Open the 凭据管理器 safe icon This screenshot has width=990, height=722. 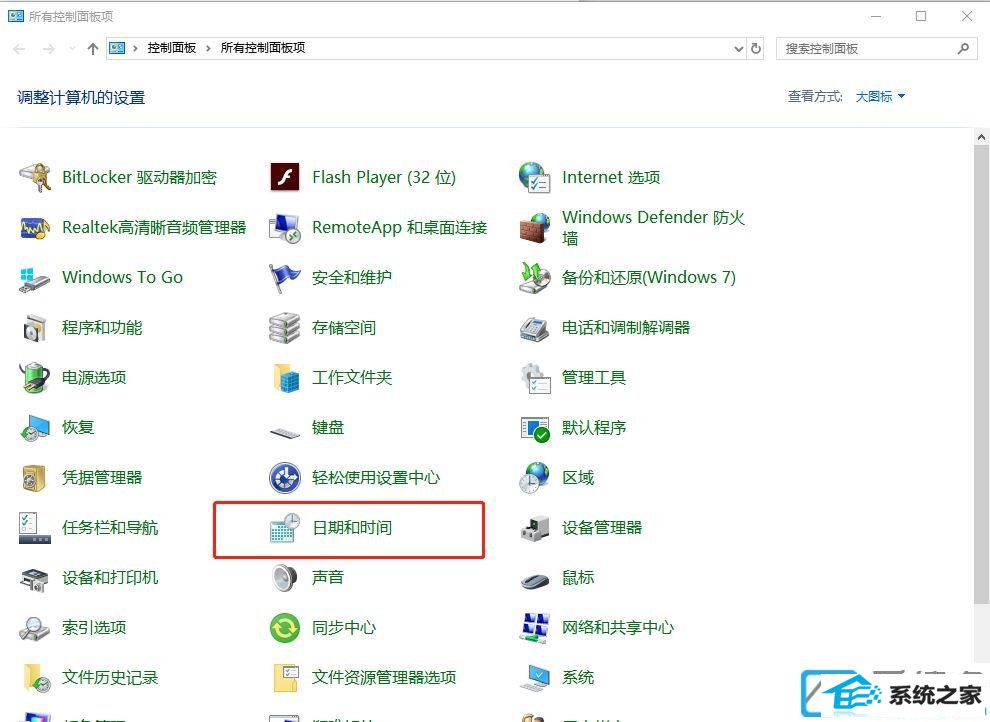coord(35,478)
